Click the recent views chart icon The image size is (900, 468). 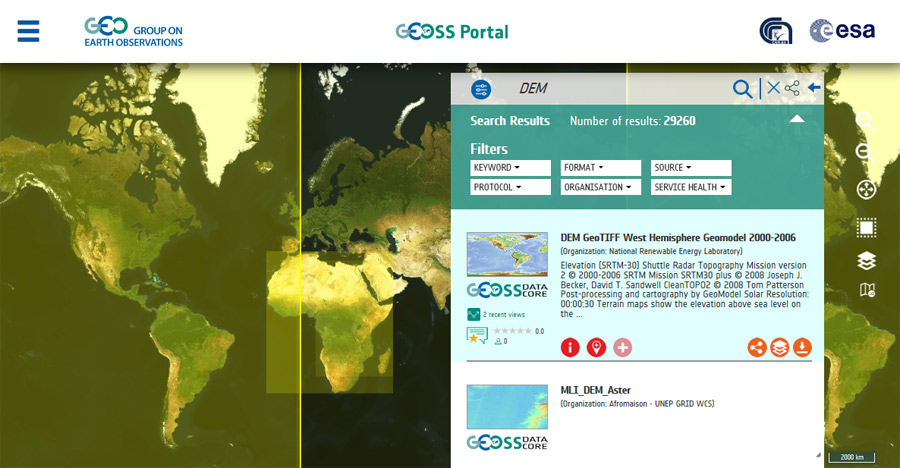click(474, 314)
